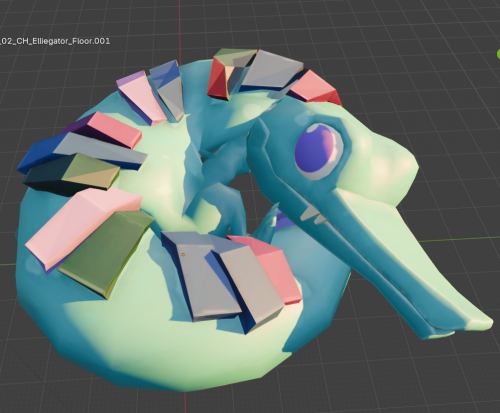Click the white teeth on the alligator's jaw

(x=313, y=215)
